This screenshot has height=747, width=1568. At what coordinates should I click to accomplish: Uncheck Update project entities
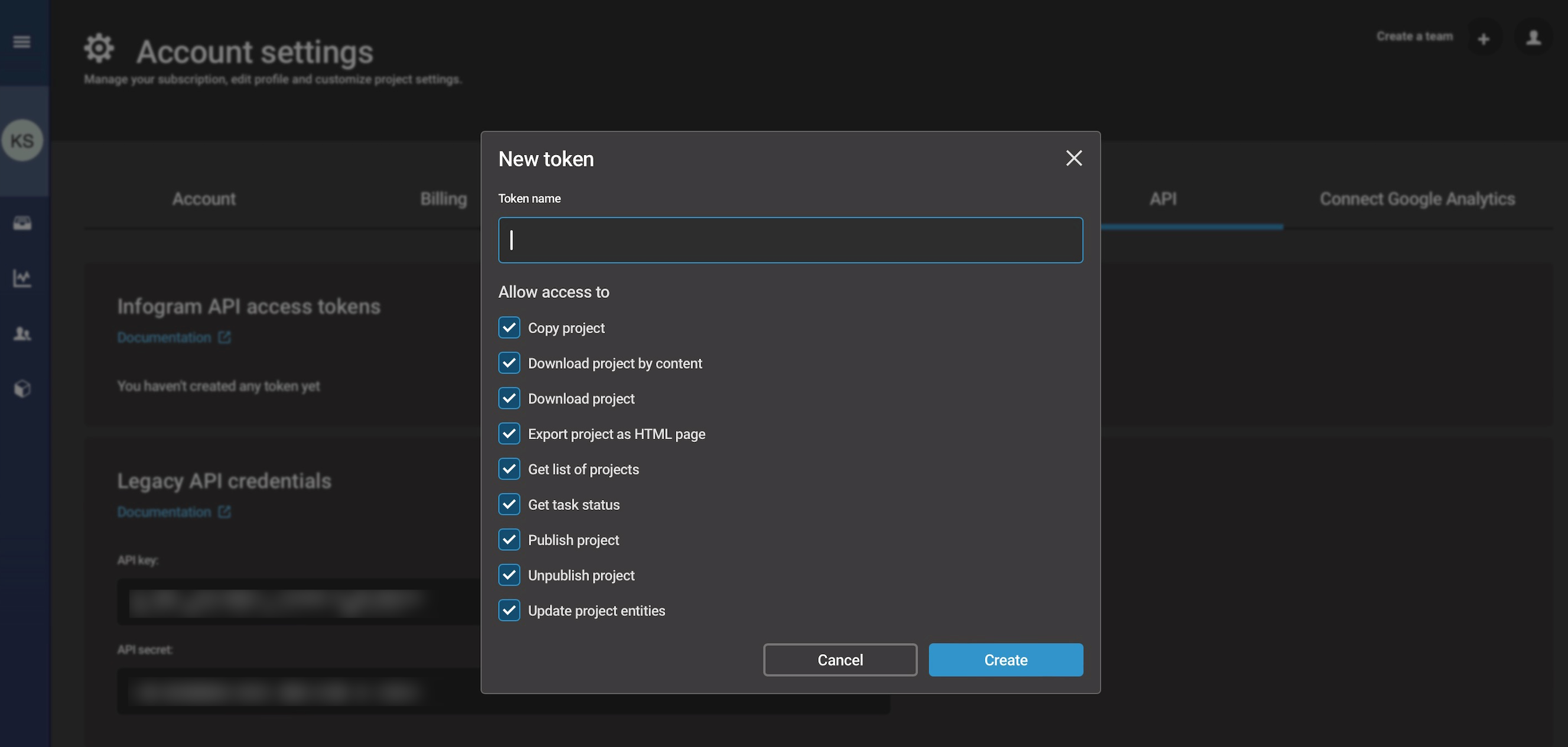click(509, 610)
